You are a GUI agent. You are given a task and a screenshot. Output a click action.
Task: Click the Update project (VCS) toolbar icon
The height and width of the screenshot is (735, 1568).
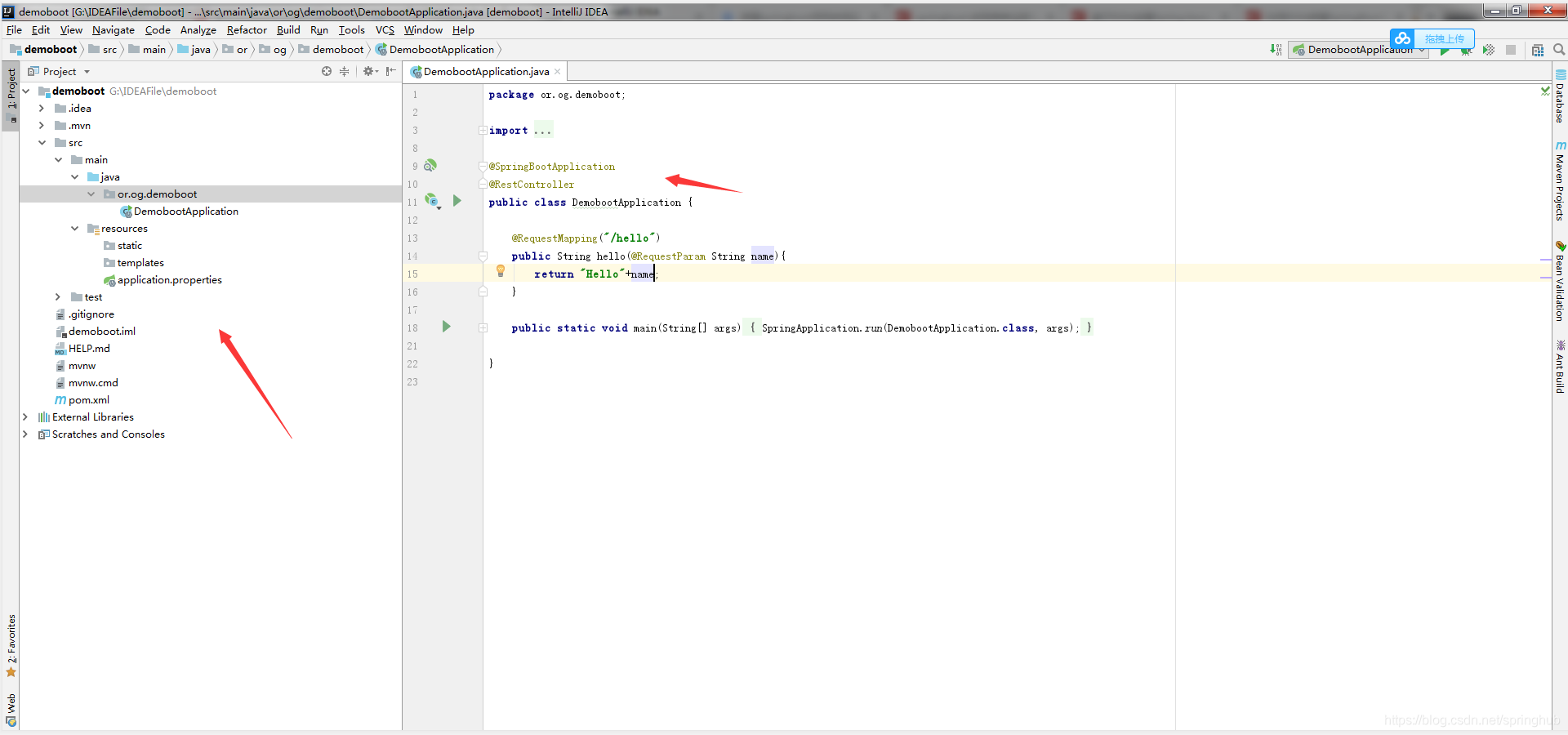click(x=1276, y=50)
